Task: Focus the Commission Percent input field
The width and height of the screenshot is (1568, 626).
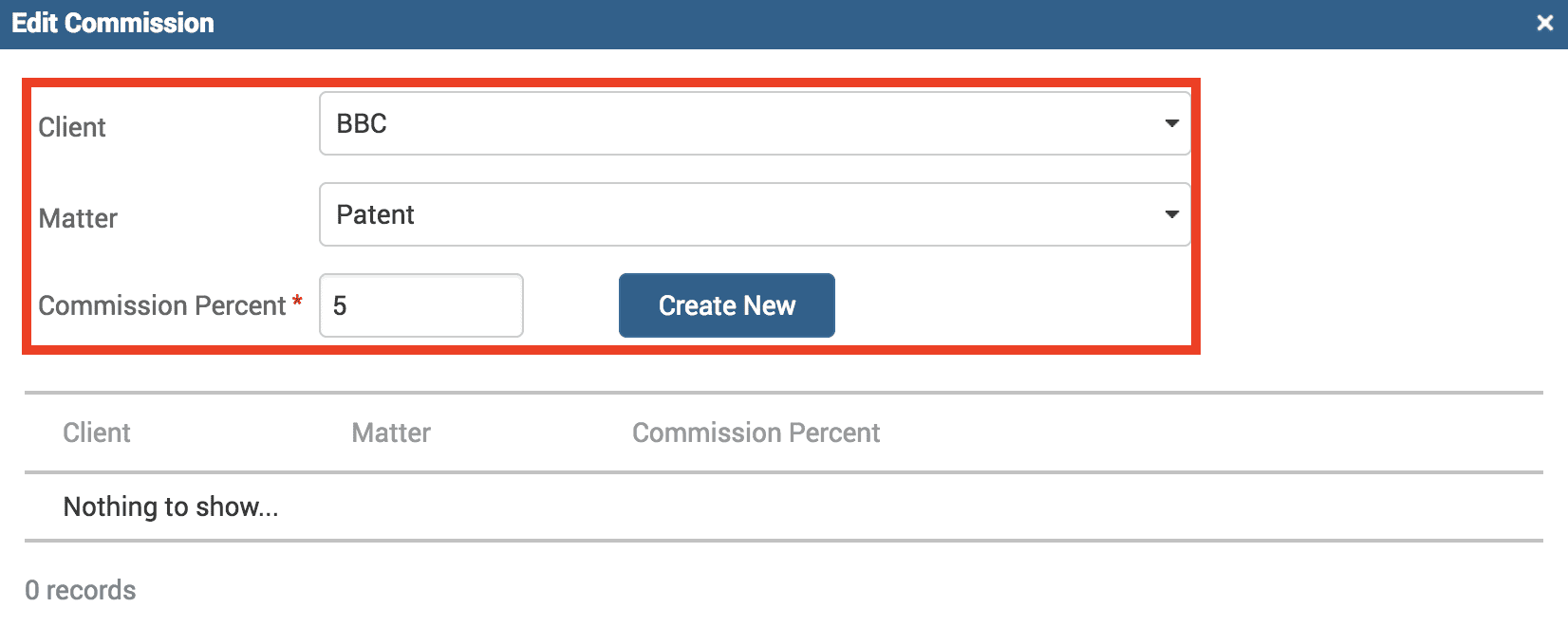Action: [421, 305]
